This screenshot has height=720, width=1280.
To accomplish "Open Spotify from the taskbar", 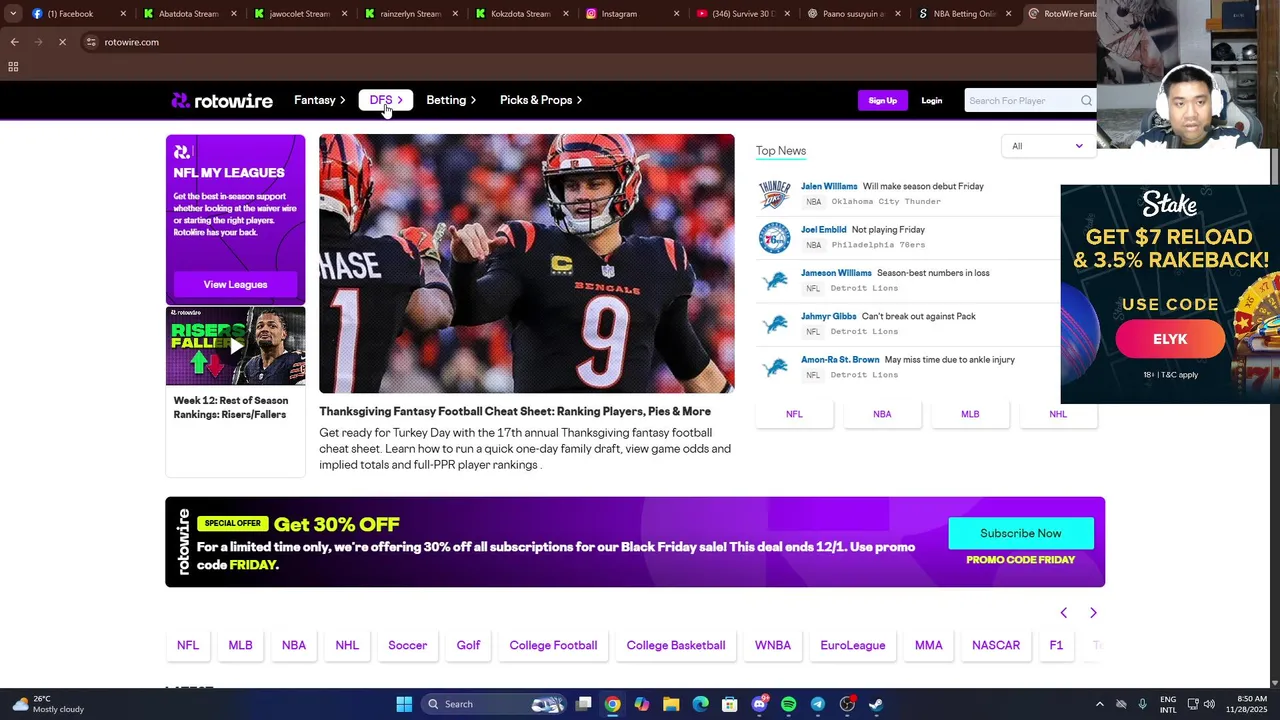I will tap(788, 704).
